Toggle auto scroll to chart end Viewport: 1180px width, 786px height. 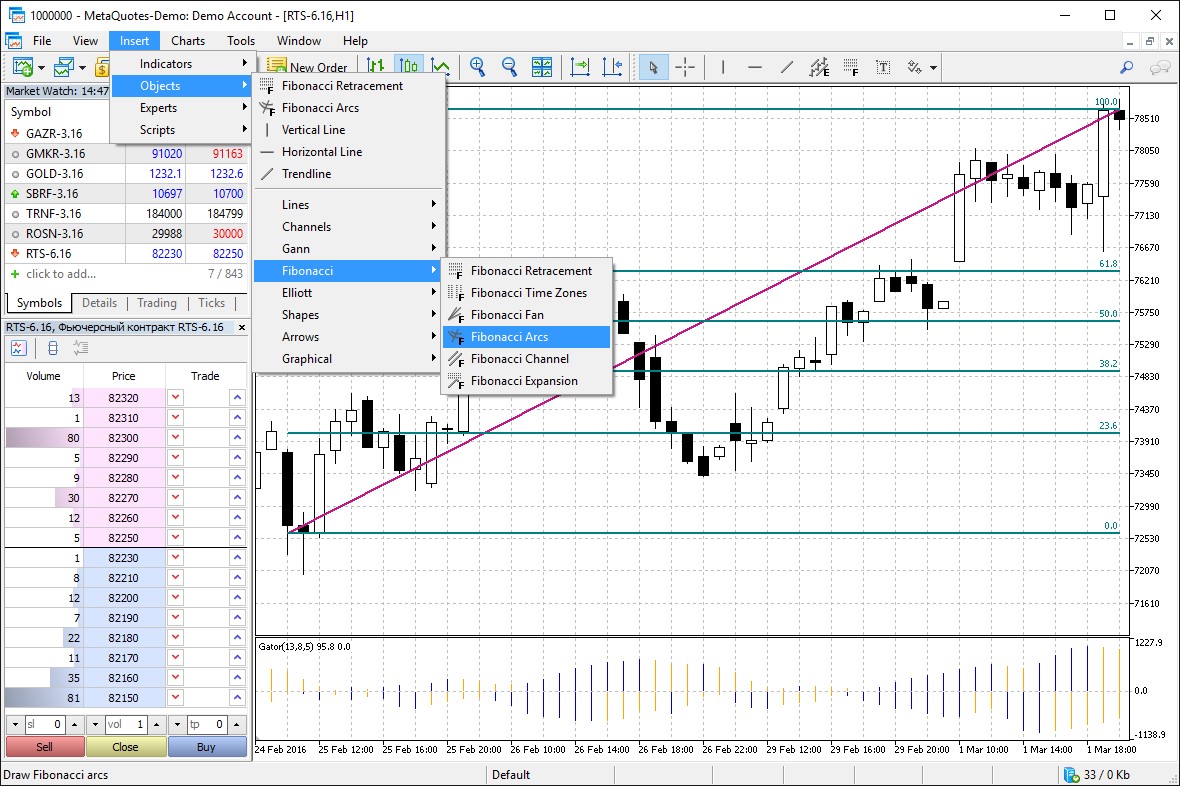pos(578,67)
